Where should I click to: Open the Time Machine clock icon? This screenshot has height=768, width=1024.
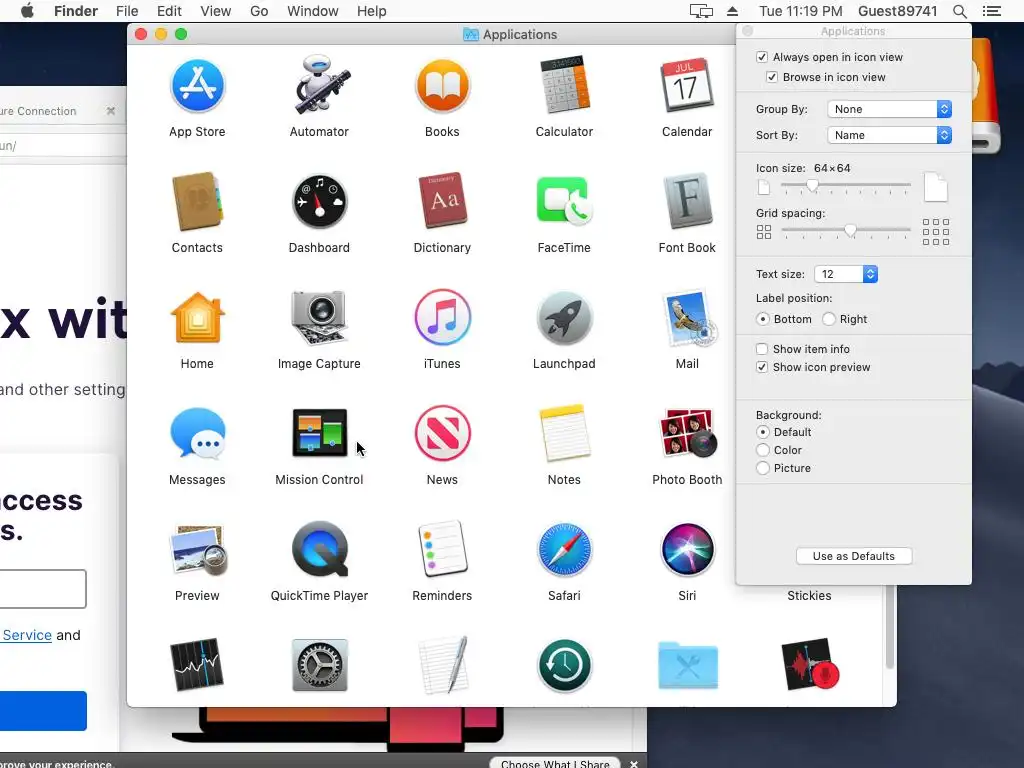(564, 665)
